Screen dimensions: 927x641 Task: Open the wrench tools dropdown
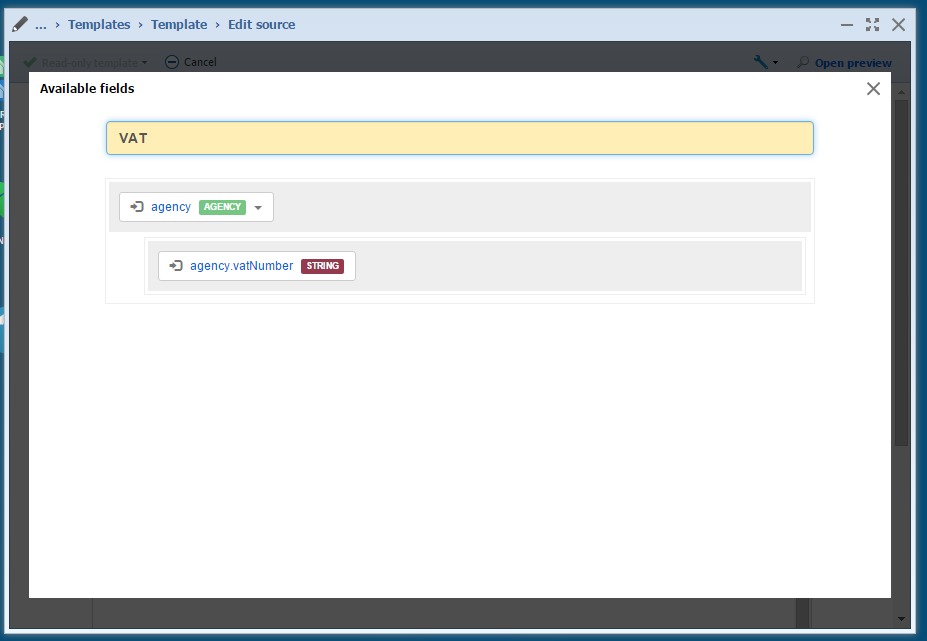(x=766, y=62)
